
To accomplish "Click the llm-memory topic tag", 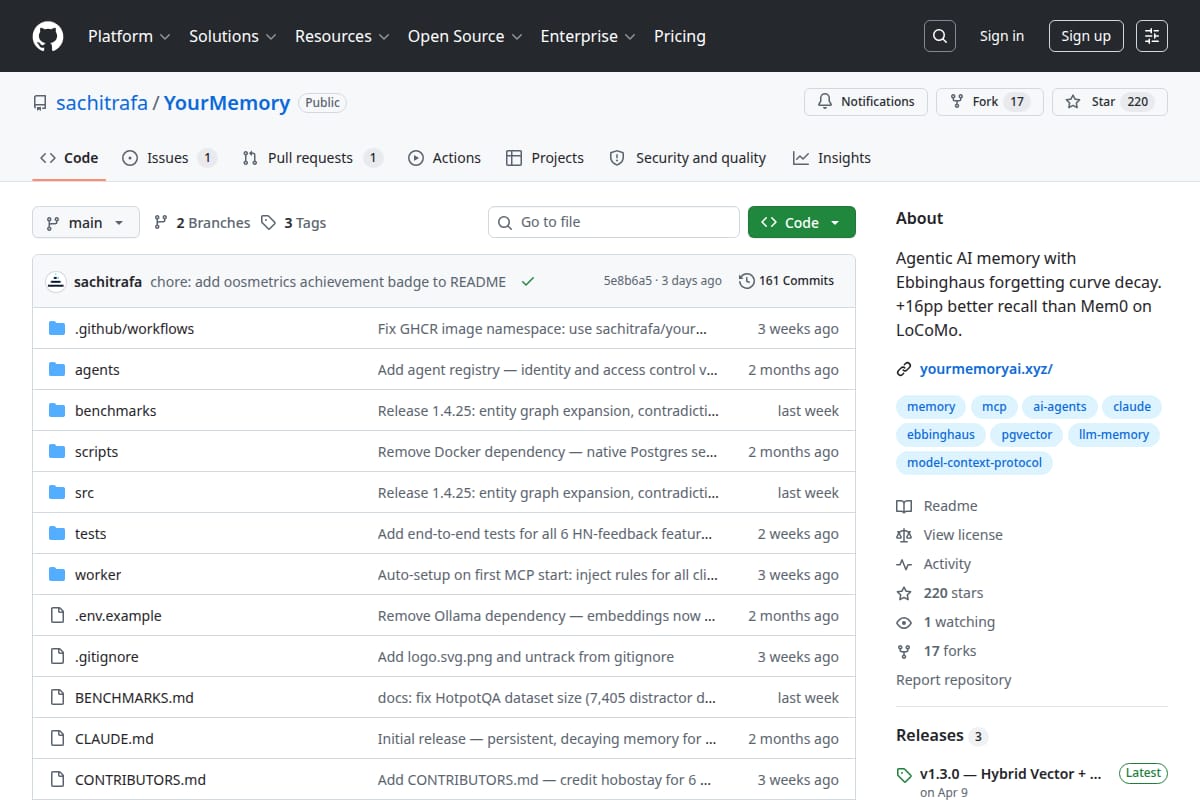I will point(1114,435).
